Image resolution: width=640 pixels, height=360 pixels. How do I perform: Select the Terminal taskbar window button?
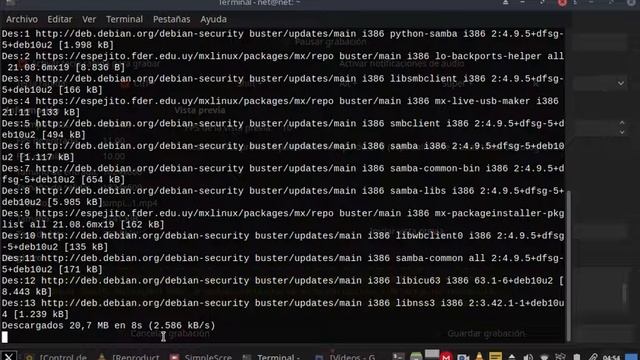point(271,357)
